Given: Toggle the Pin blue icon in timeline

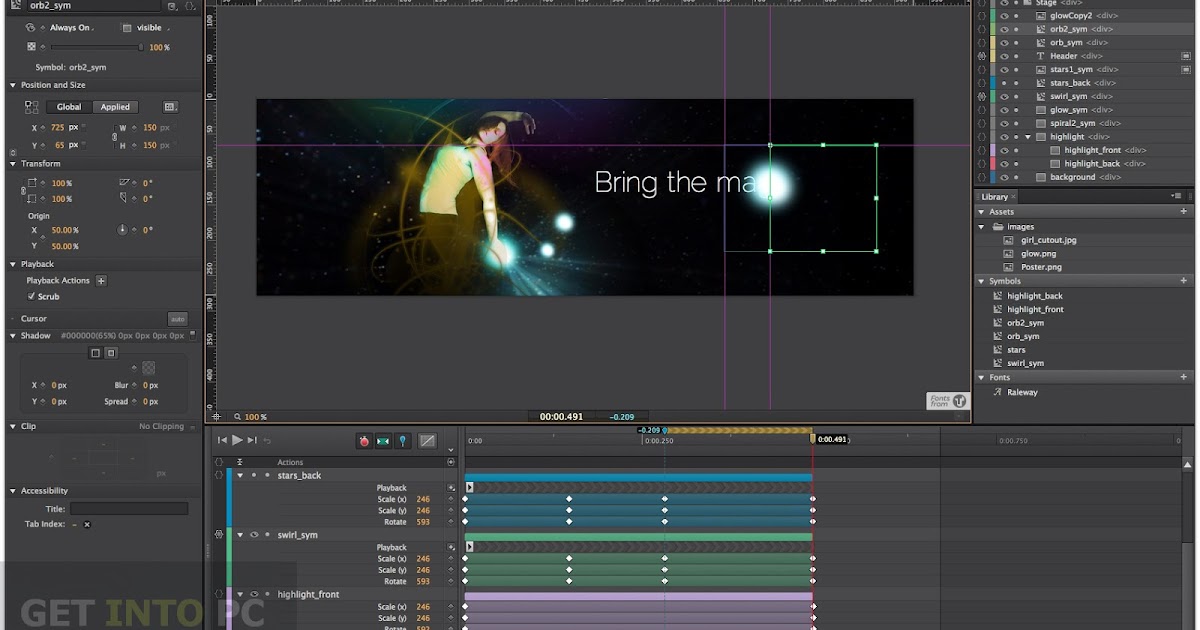Looking at the screenshot, I should [x=402, y=440].
